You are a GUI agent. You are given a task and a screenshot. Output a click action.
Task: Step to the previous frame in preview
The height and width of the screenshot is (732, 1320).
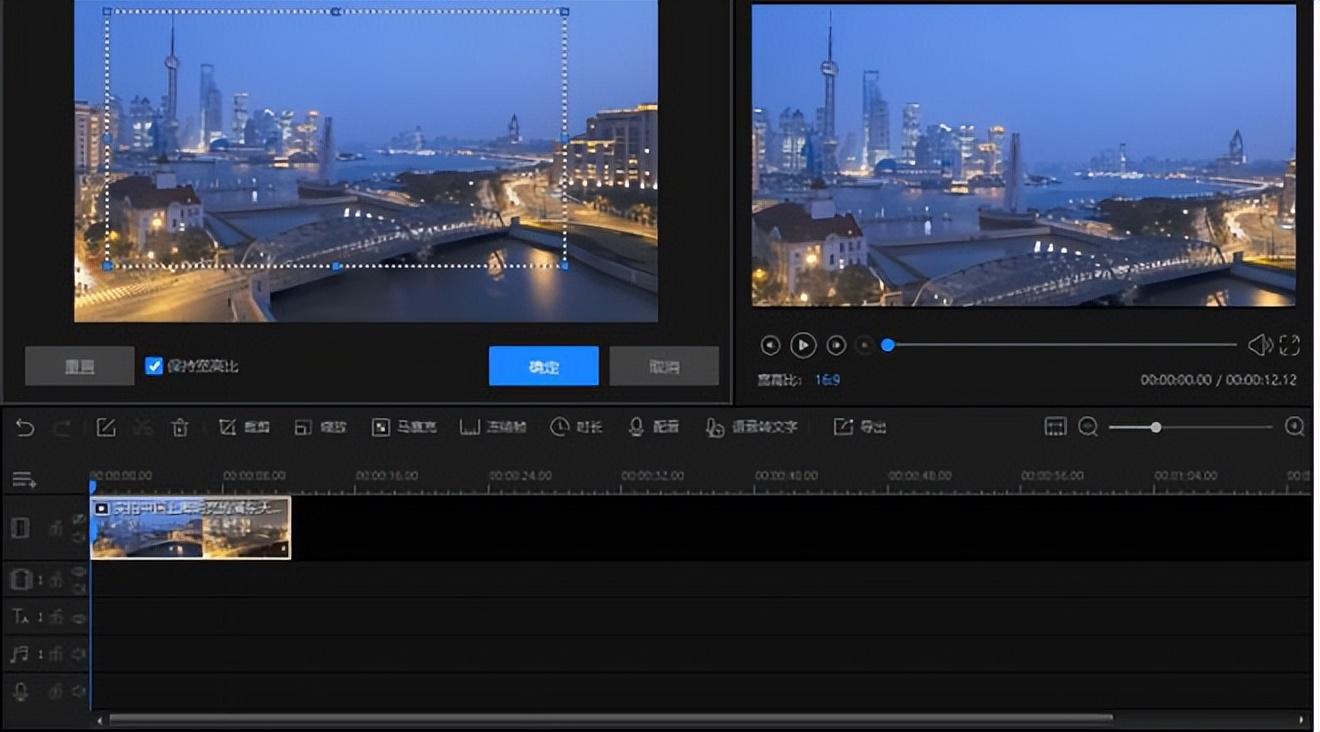[770, 345]
